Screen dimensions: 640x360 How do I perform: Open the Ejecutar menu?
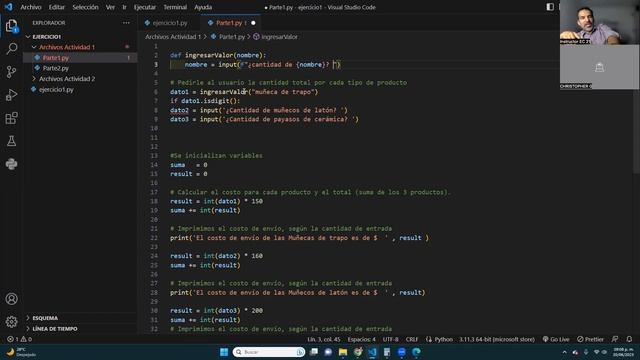click(145, 7)
